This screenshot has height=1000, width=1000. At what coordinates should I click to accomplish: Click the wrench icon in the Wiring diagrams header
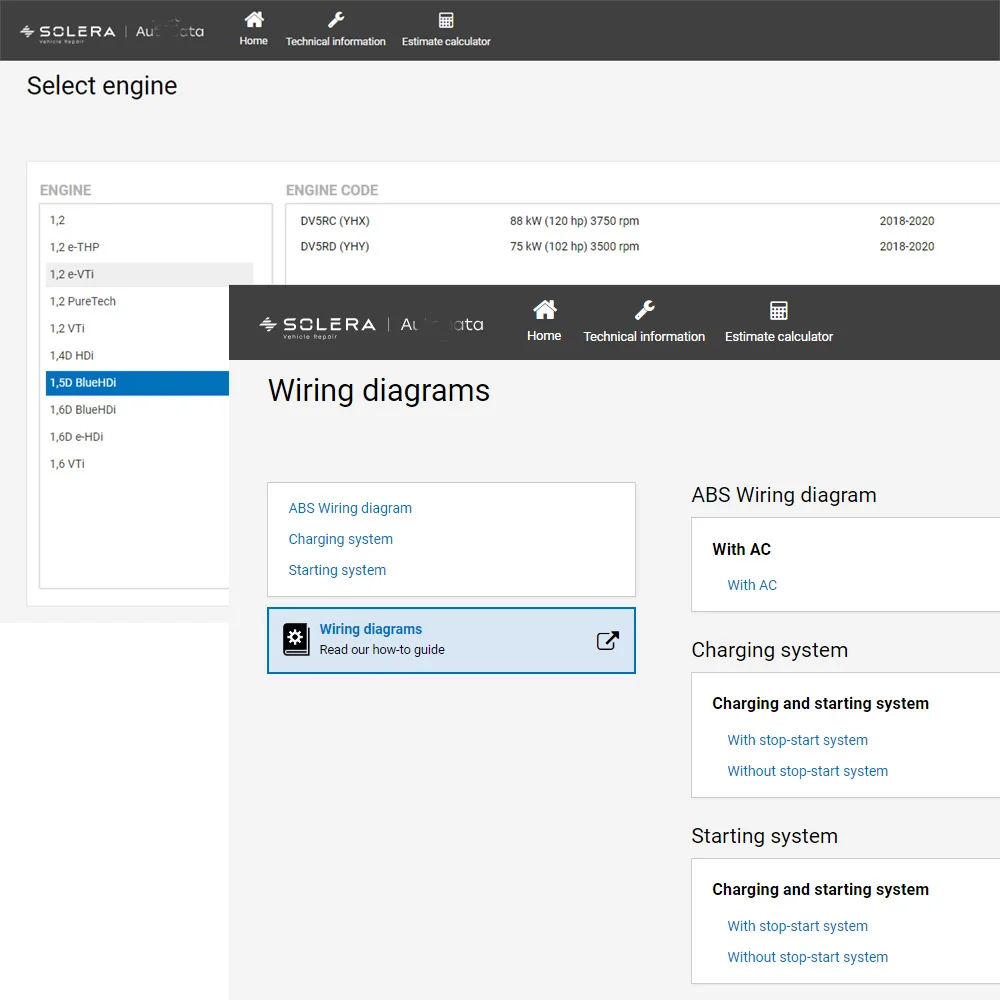645,310
